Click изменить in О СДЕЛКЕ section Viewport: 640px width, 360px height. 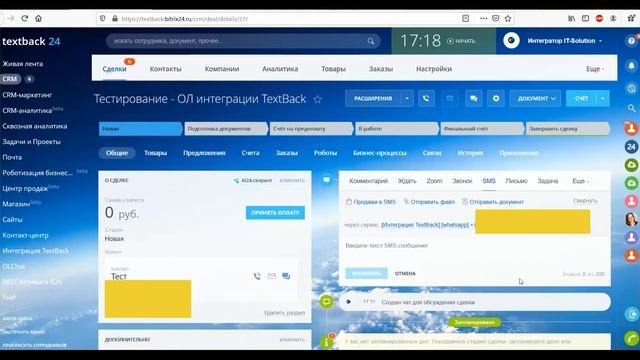pyautogui.click(x=292, y=180)
